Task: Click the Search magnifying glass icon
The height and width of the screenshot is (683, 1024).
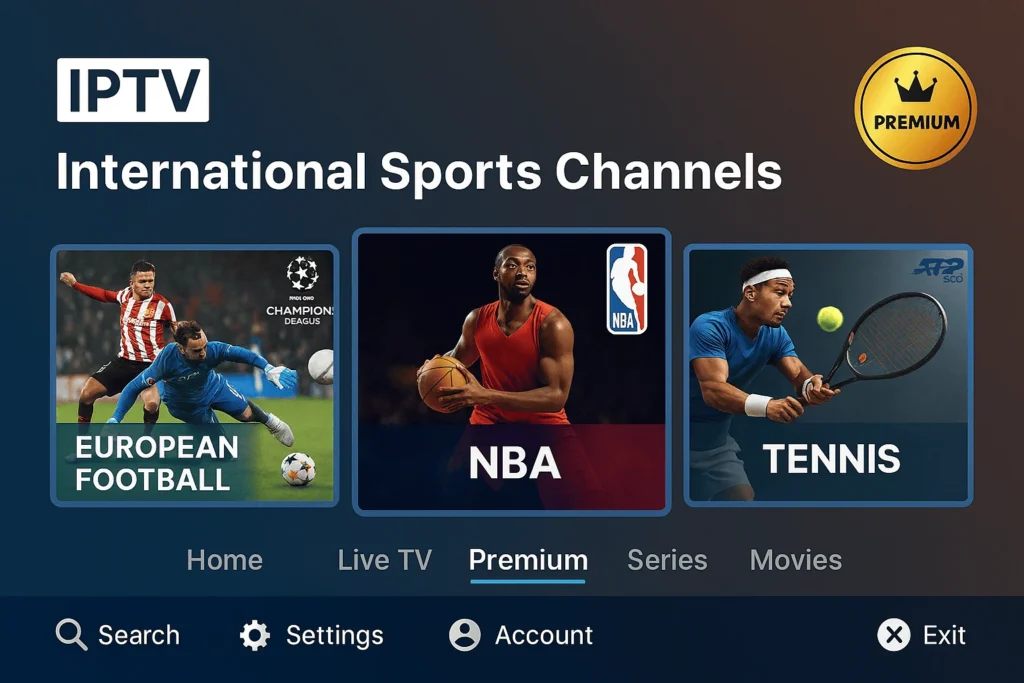Action: coord(71,635)
